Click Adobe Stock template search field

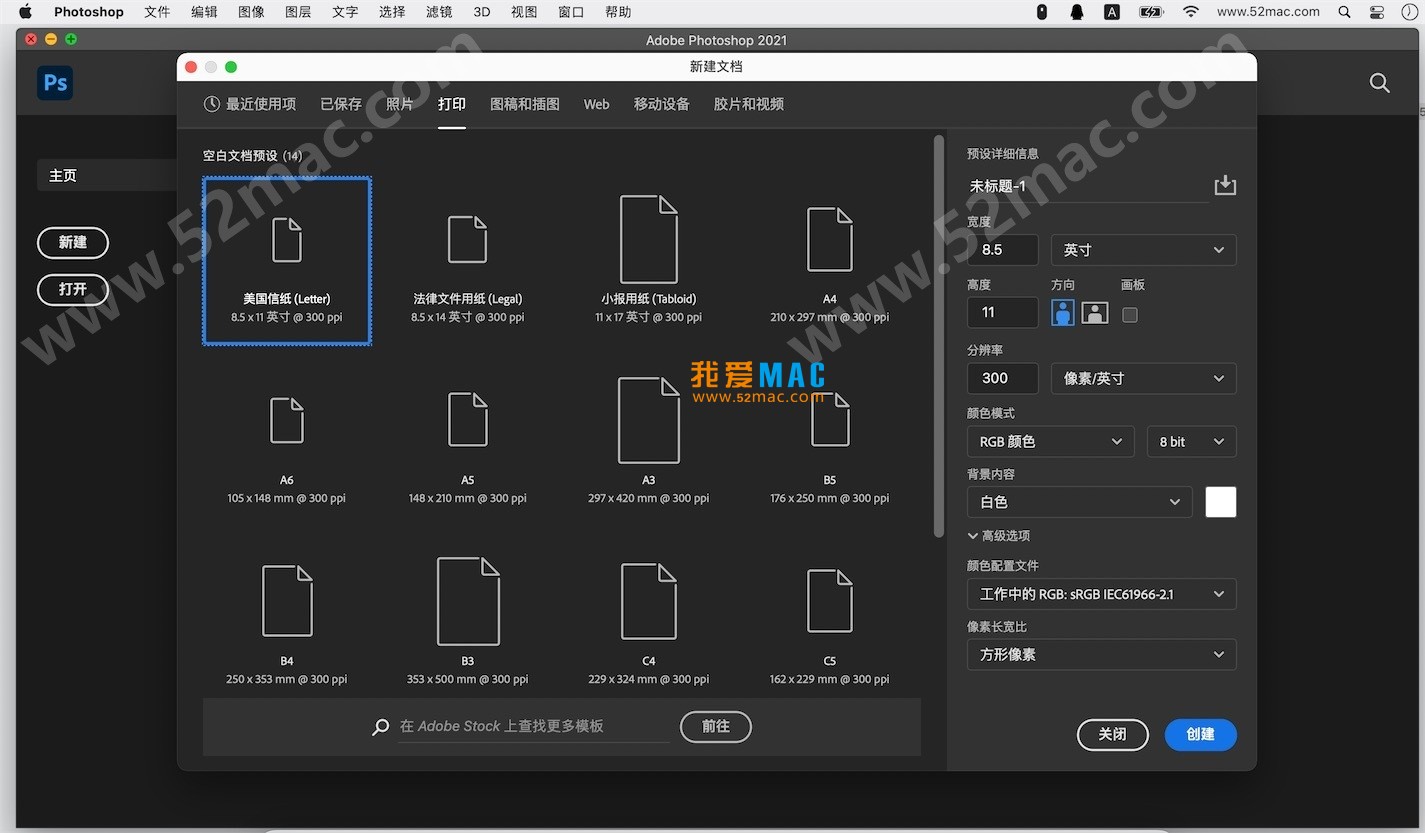click(534, 727)
